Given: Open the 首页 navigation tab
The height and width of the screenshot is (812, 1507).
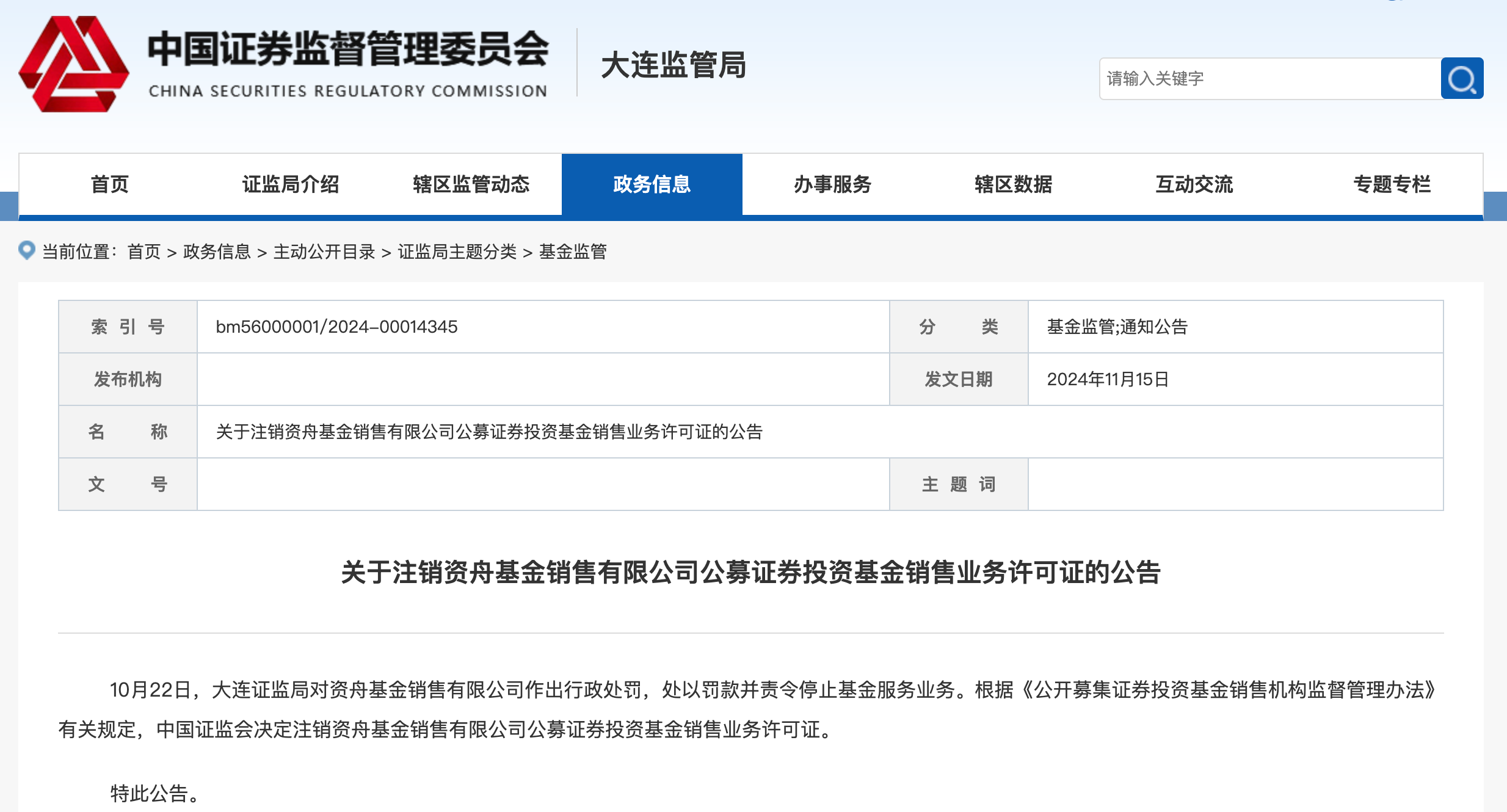Looking at the screenshot, I should 110,184.
